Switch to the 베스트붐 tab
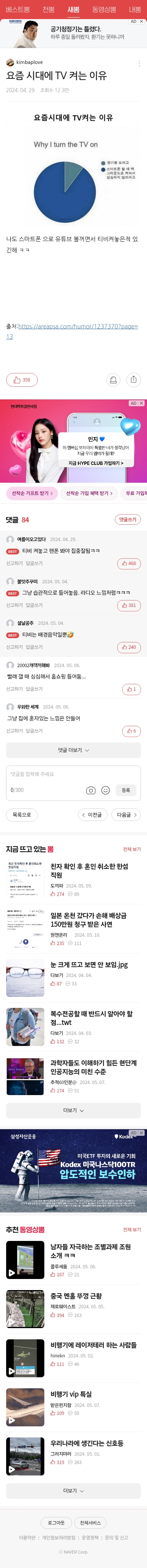 [x=18, y=9]
